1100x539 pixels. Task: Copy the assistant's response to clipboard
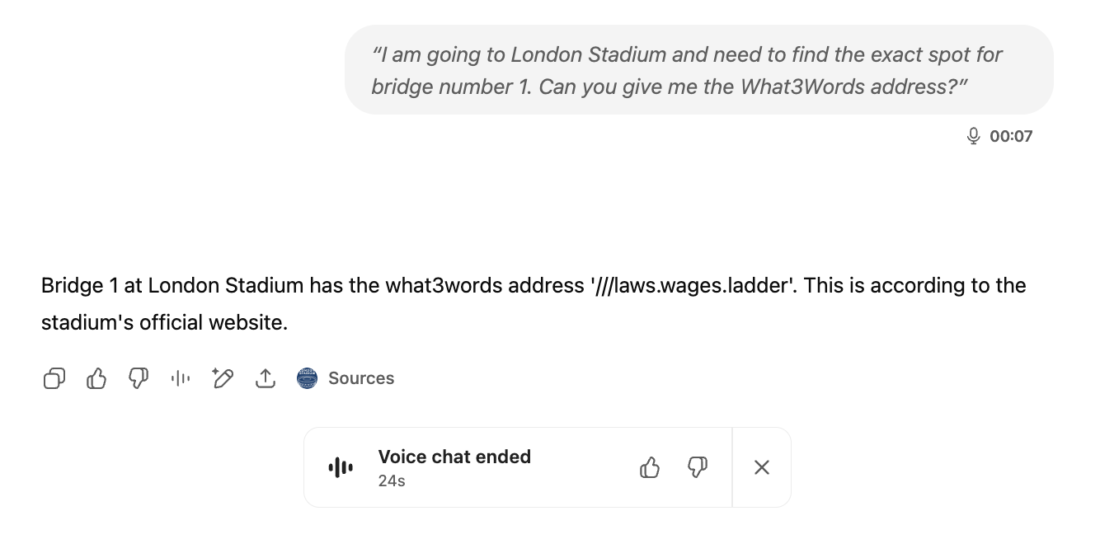54,378
